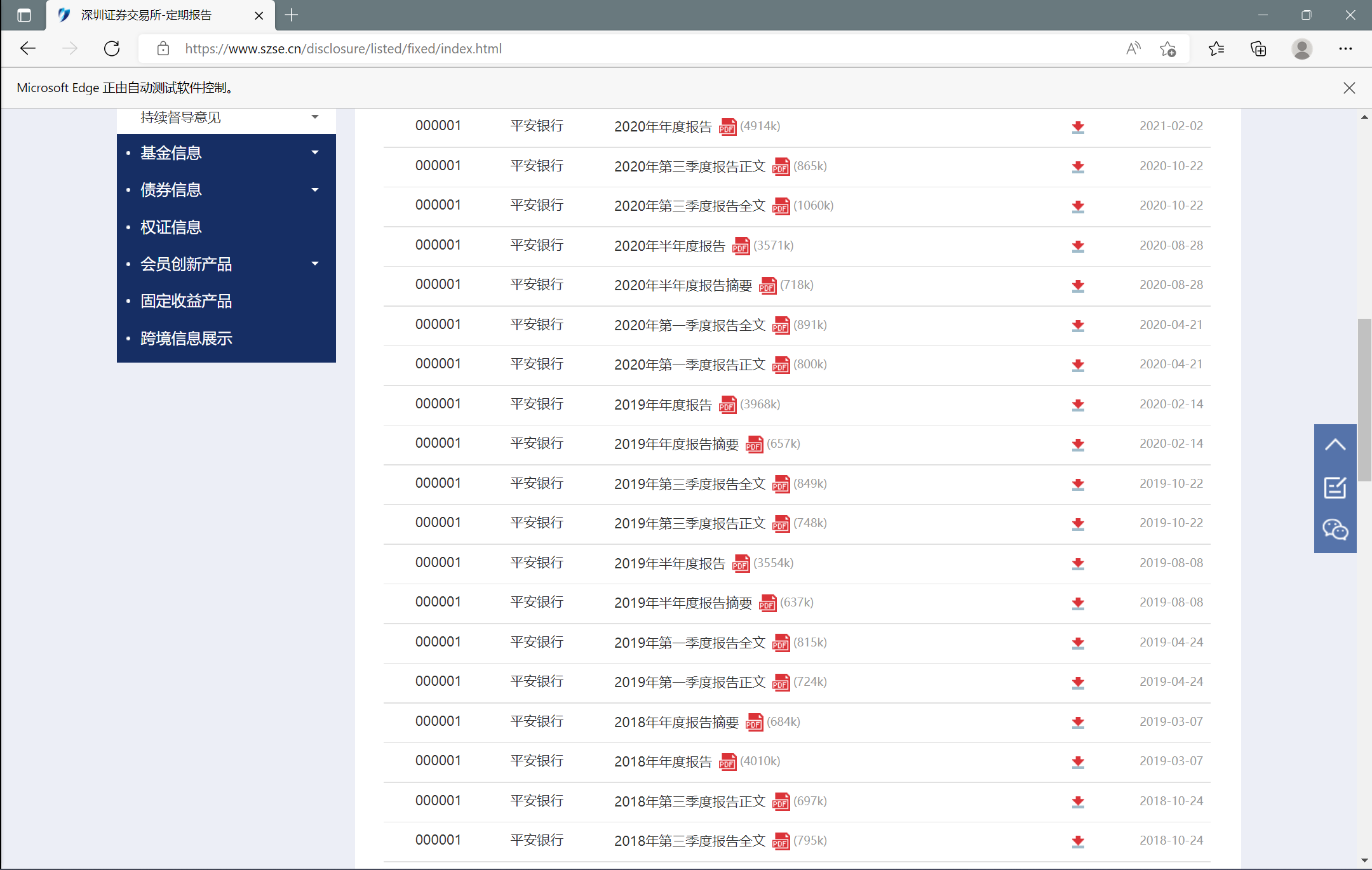Open PDF icon beside 2019年第一季度报告正文
Viewport: 1372px width, 870px height.
781,683
